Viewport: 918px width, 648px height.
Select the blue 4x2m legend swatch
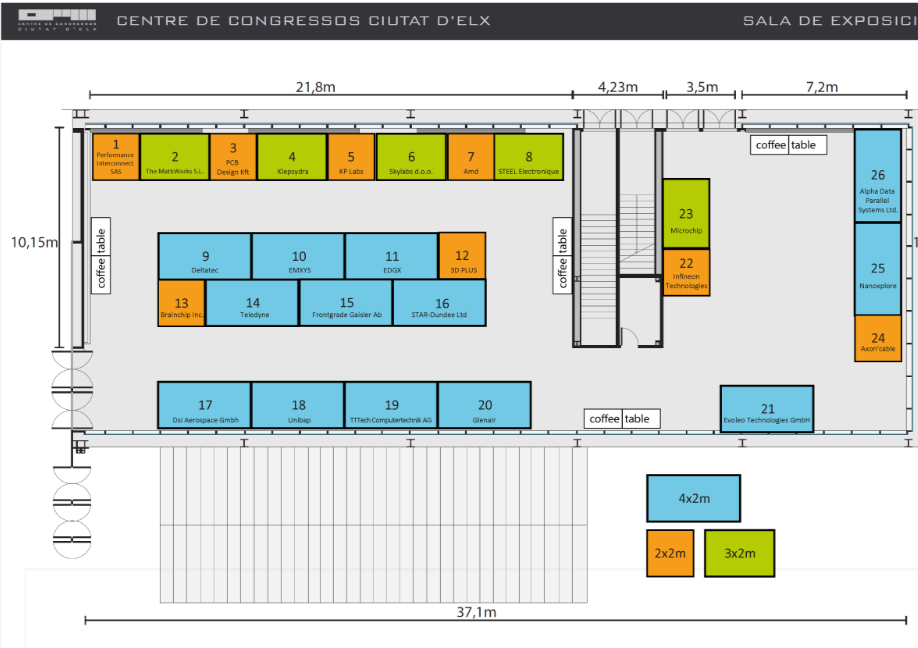693,498
